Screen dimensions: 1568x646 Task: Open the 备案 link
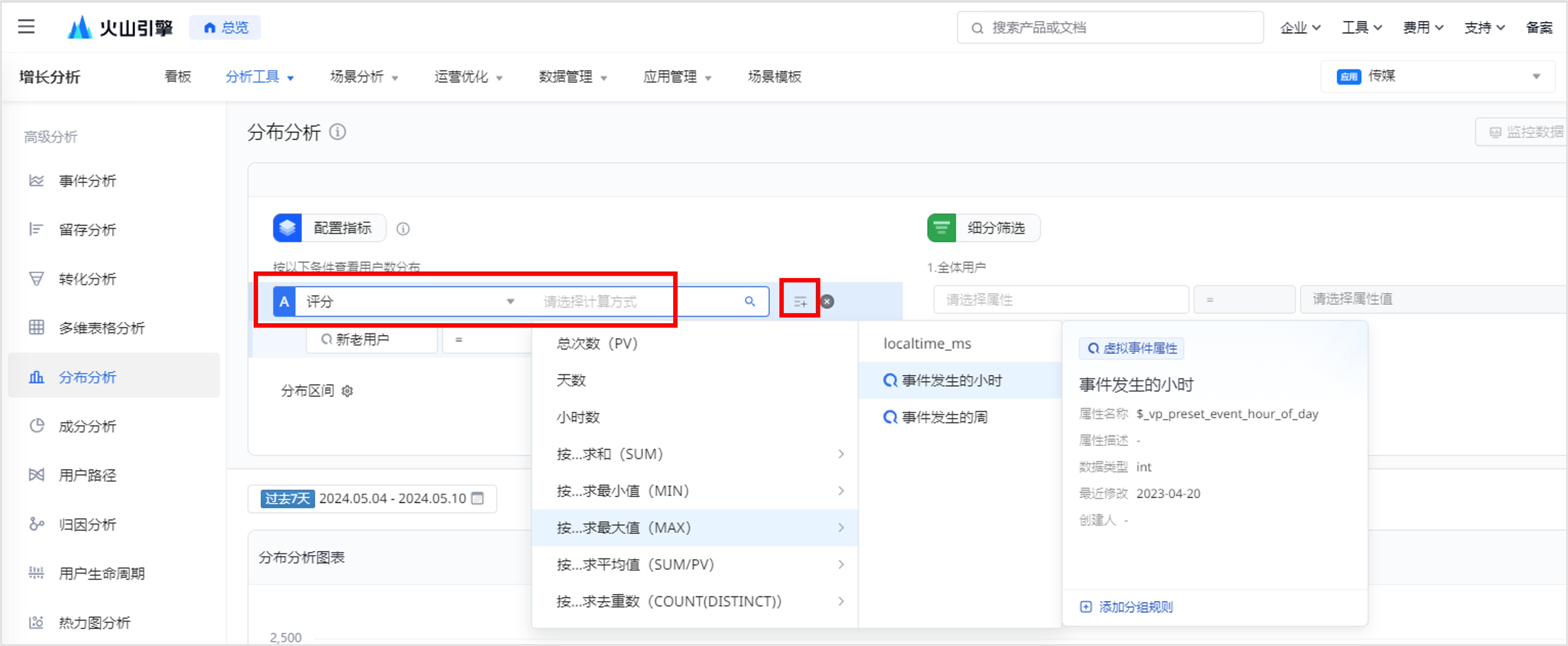(1539, 27)
